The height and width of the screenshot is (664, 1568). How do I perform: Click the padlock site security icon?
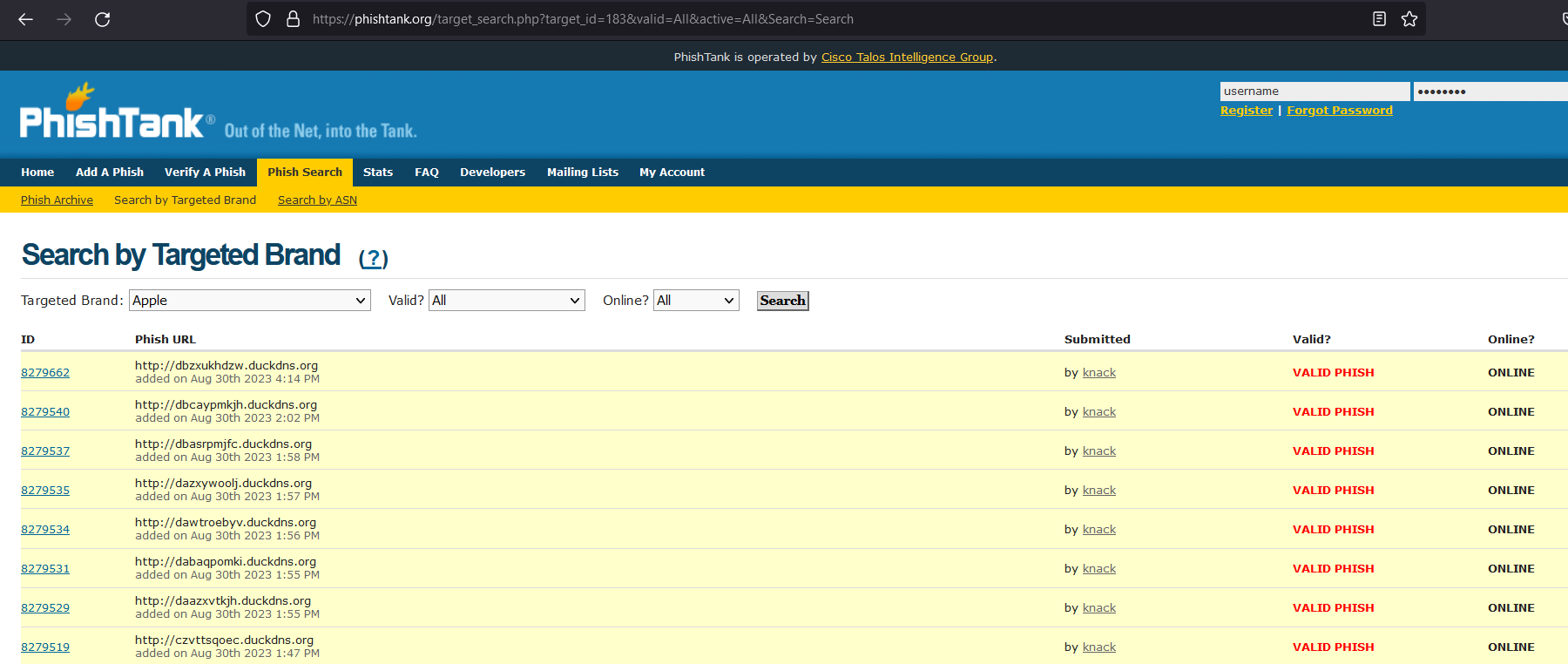coord(293,19)
